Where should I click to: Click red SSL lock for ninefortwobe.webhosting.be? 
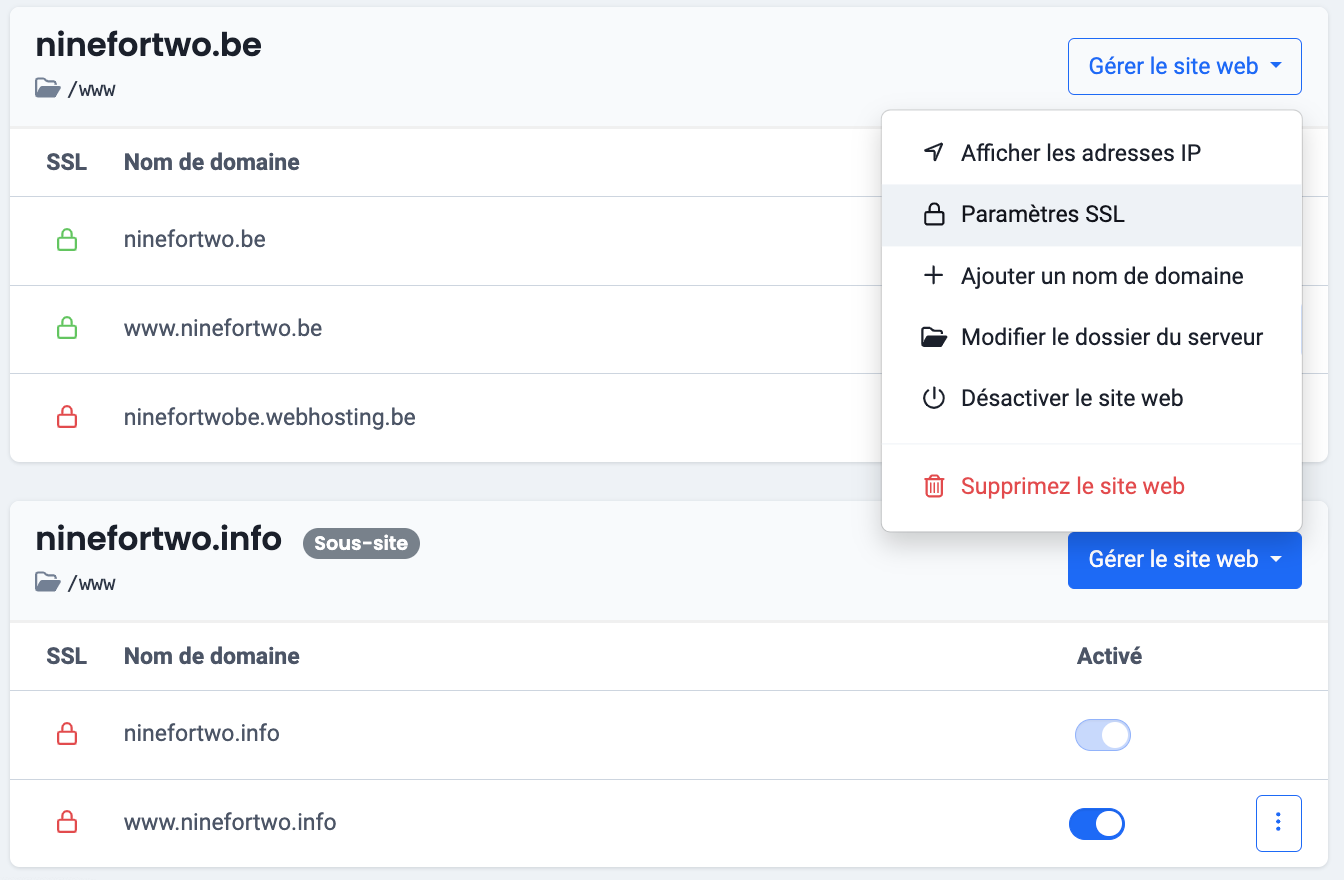pos(67,417)
